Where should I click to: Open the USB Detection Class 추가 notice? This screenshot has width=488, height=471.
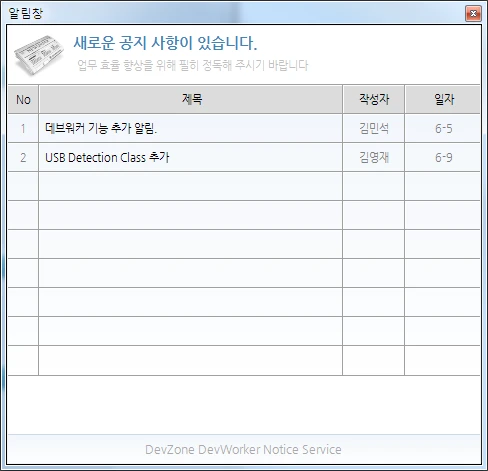tap(107, 157)
